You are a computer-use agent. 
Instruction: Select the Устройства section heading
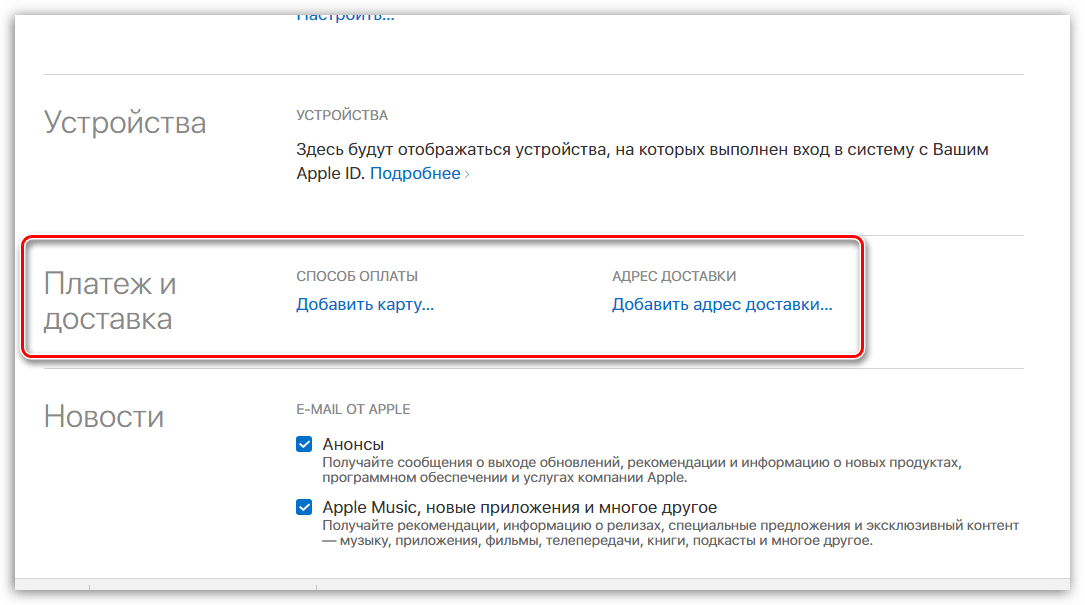click(x=125, y=123)
